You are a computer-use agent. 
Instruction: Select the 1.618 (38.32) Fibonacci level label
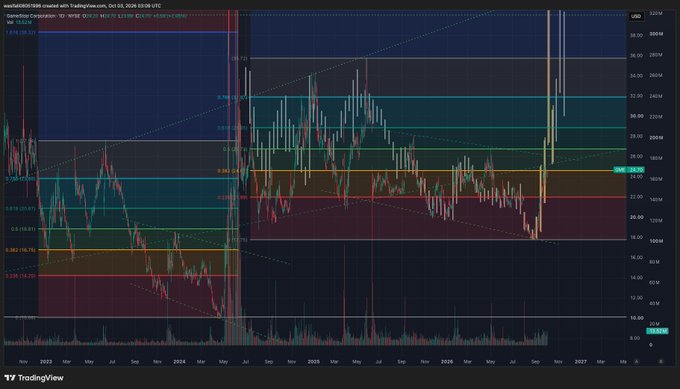click(x=20, y=33)
